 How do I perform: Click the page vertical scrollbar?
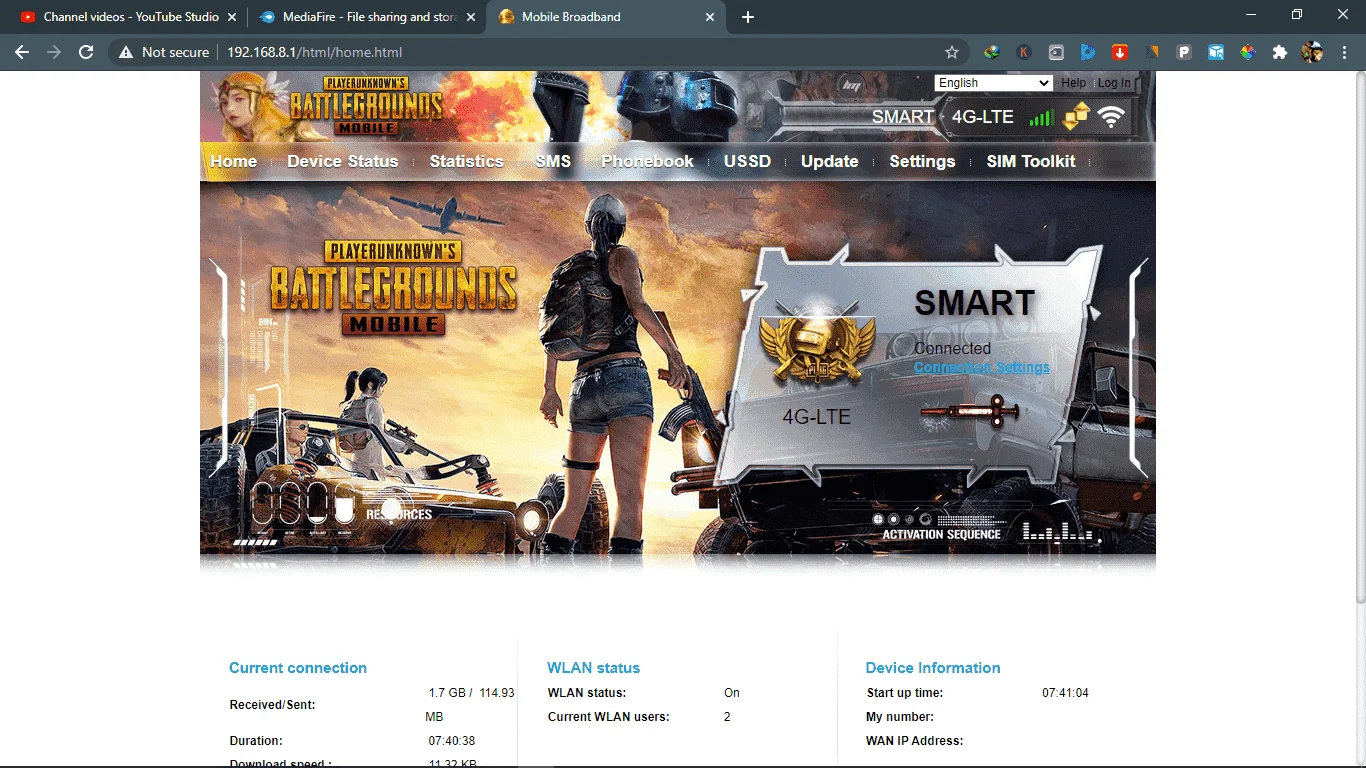(1359, 336)
